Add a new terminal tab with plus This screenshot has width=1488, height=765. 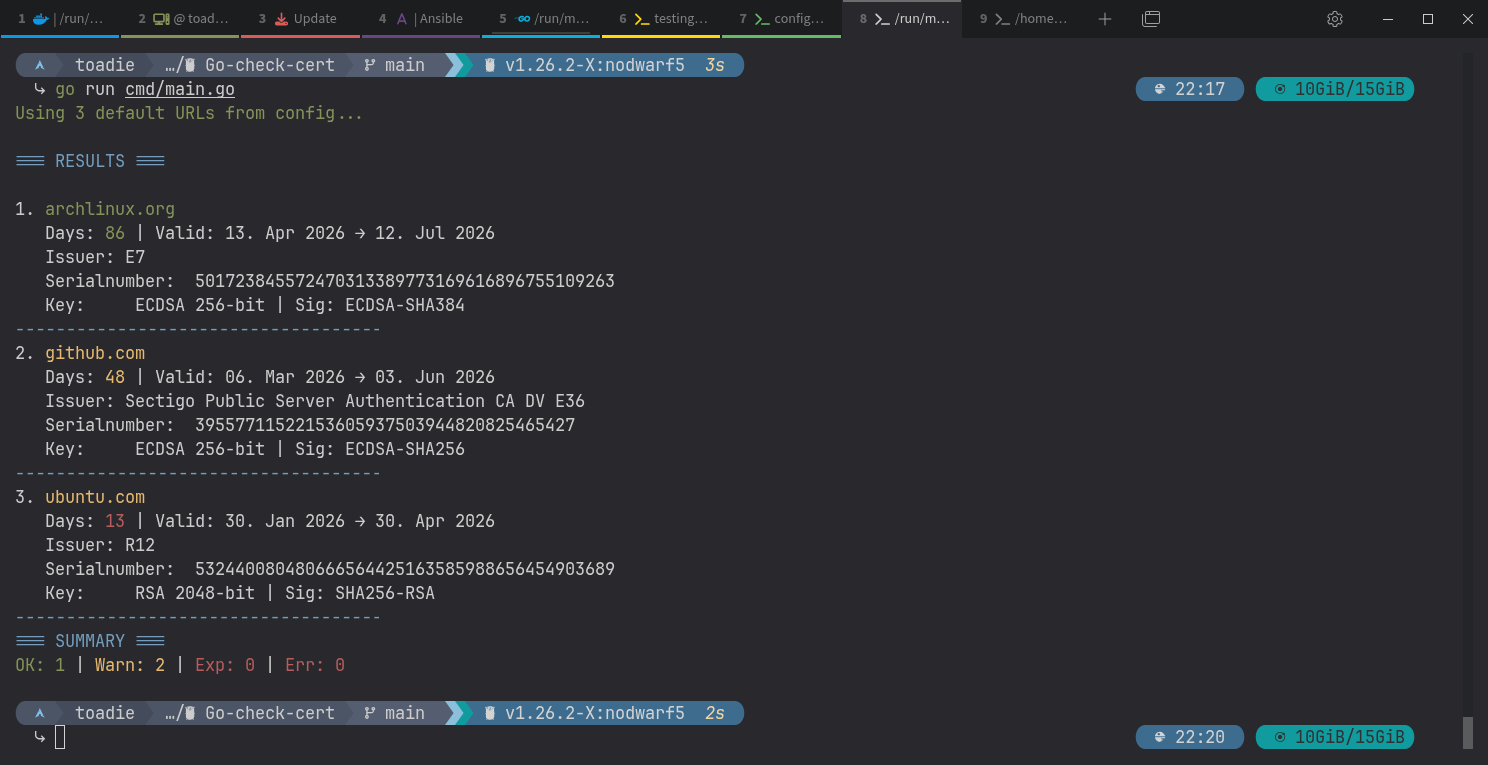coord(1104,19)
